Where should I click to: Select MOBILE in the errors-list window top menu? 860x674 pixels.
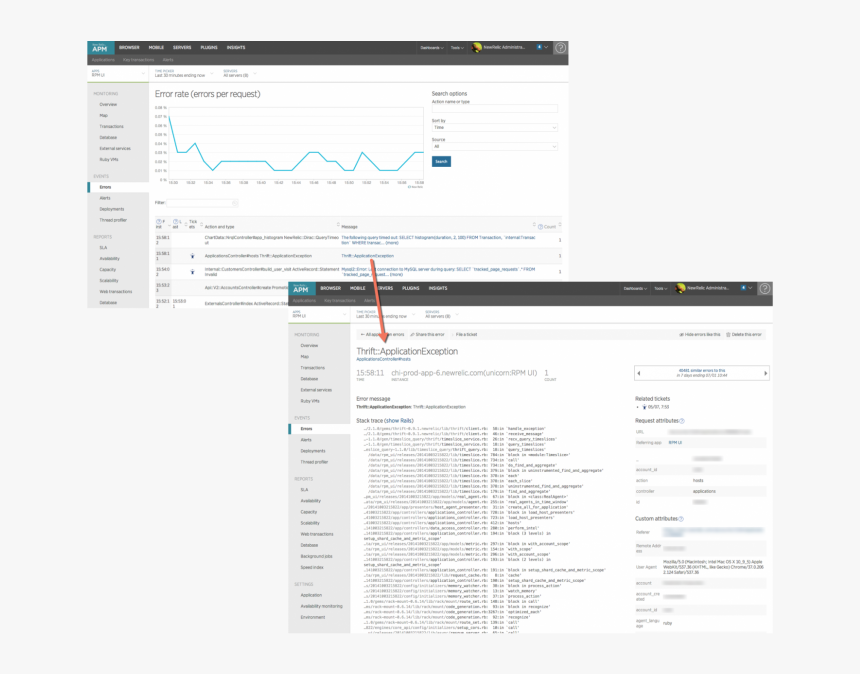click(x=156, y=48)
